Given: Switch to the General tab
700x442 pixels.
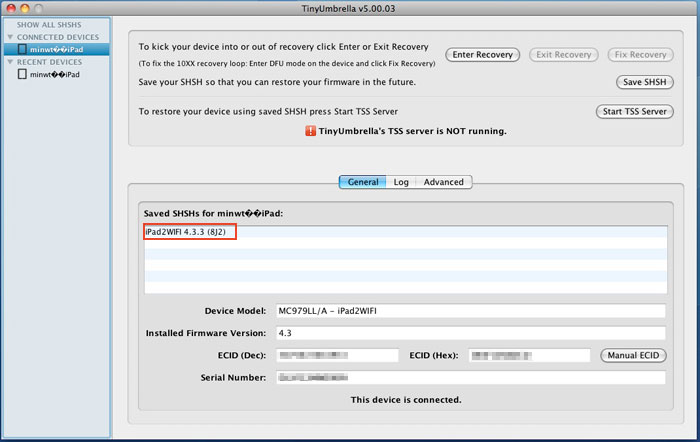Looking at the screenshot, I should tap(362, 182).
